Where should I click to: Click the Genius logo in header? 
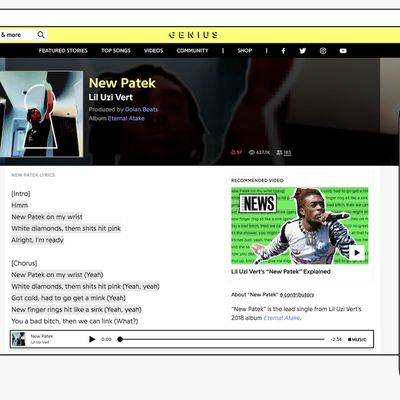point(193,35)
